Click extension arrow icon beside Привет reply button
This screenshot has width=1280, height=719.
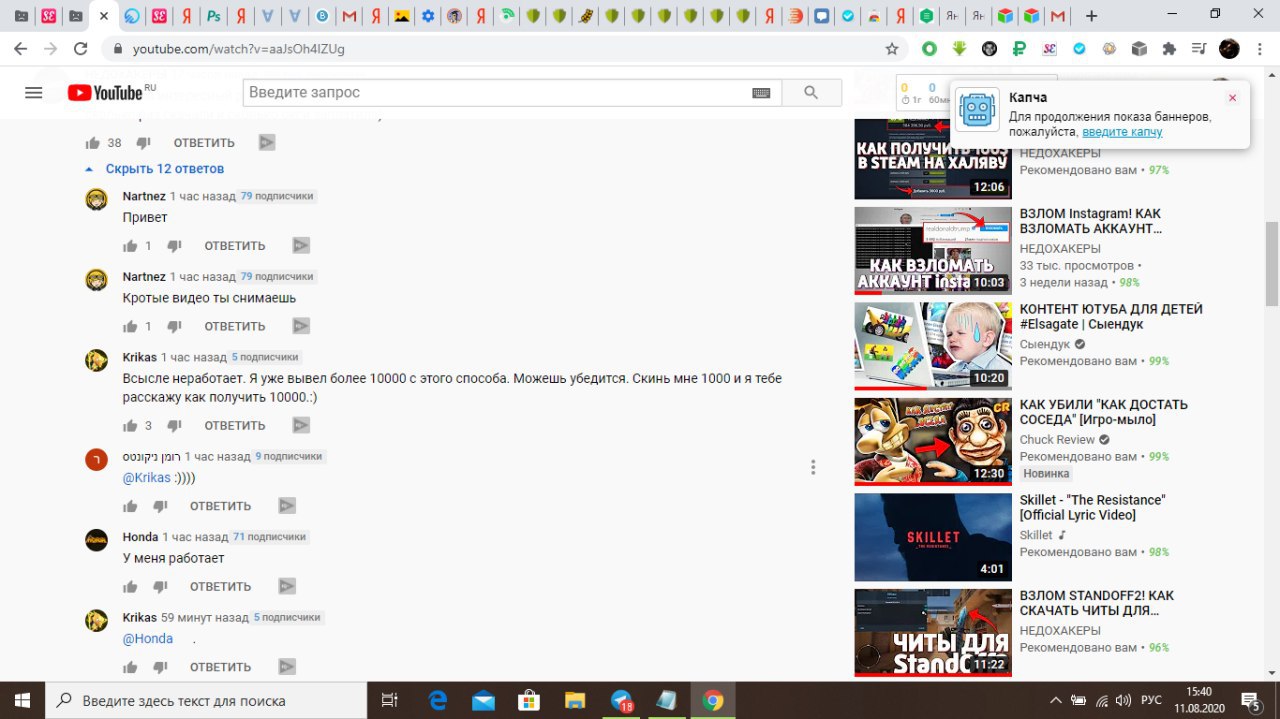click(301, 246)
